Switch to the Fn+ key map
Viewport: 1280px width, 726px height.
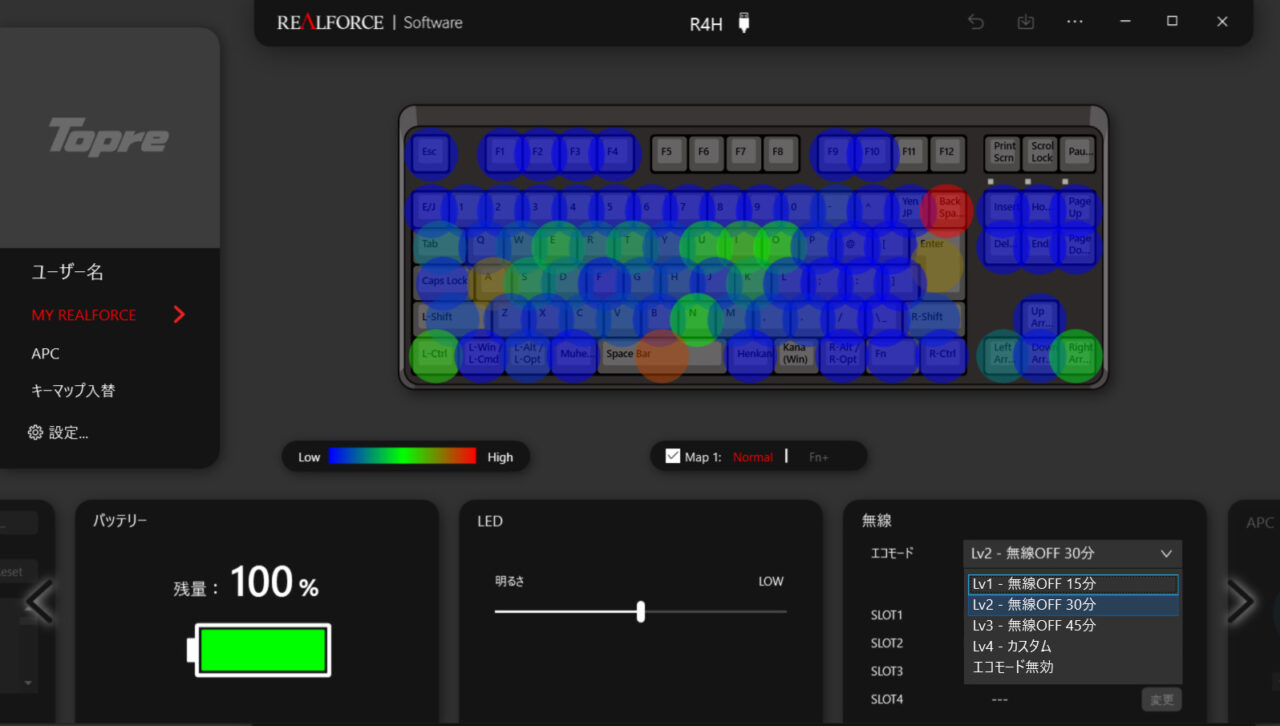pos(818,457)
